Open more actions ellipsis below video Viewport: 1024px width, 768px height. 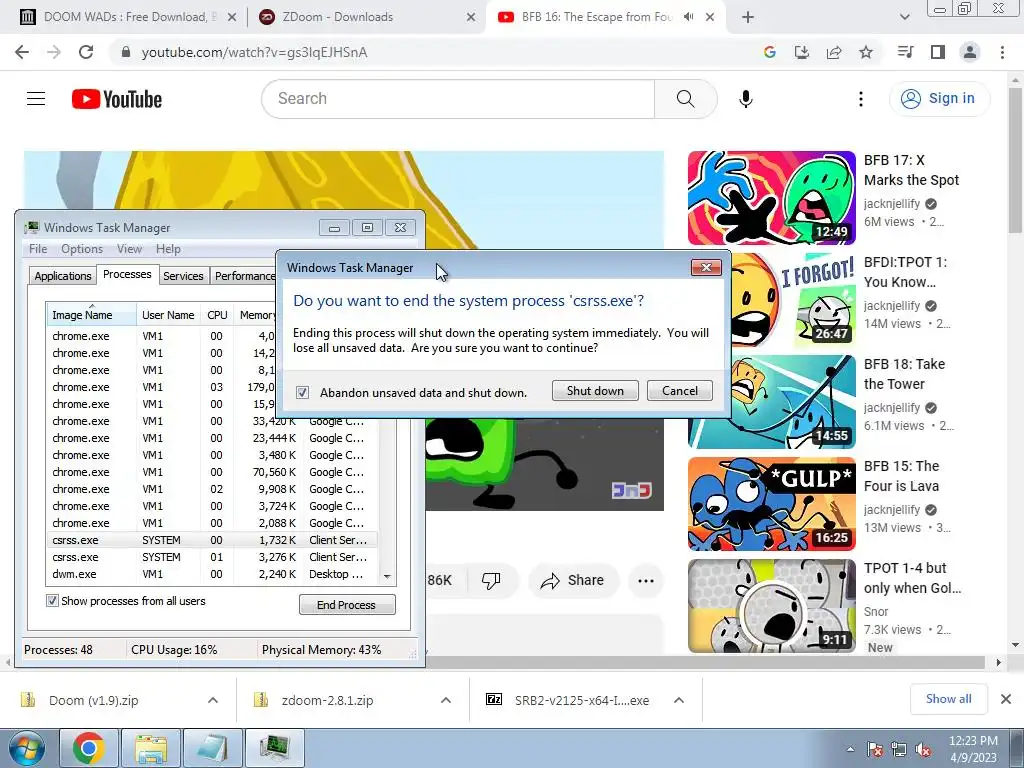(x=646, y=580)
